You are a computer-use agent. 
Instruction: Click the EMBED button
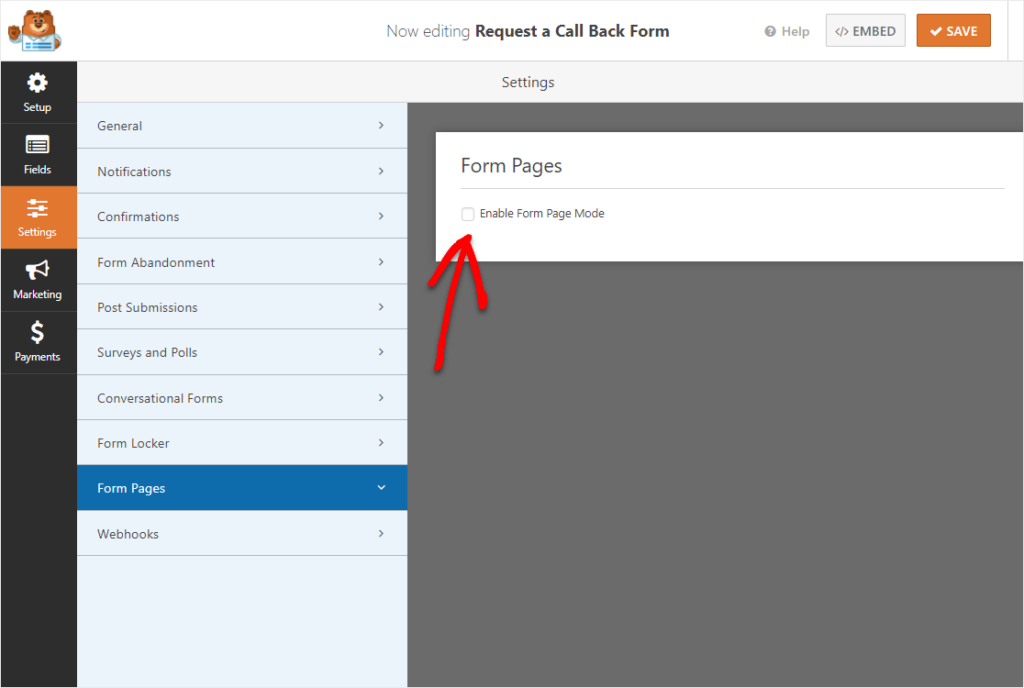pyautogui.click(x=865, y=31)
